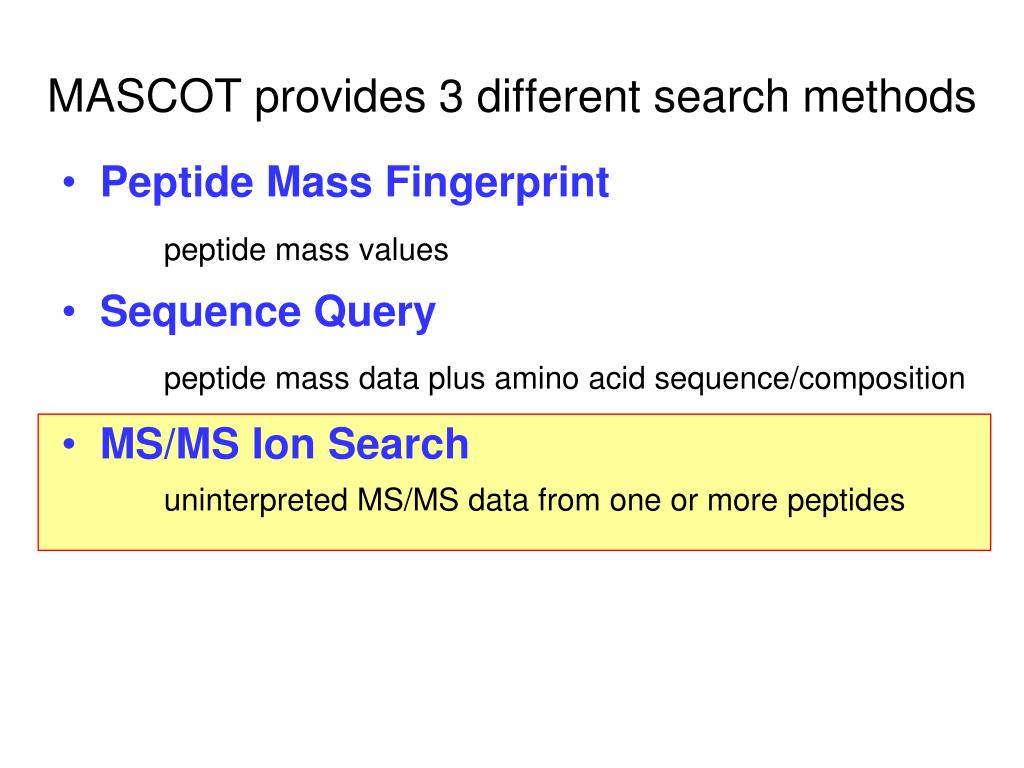Click the word 'peptides' in last description
The height and width of the screenshot is (768, 1024).
846,502
